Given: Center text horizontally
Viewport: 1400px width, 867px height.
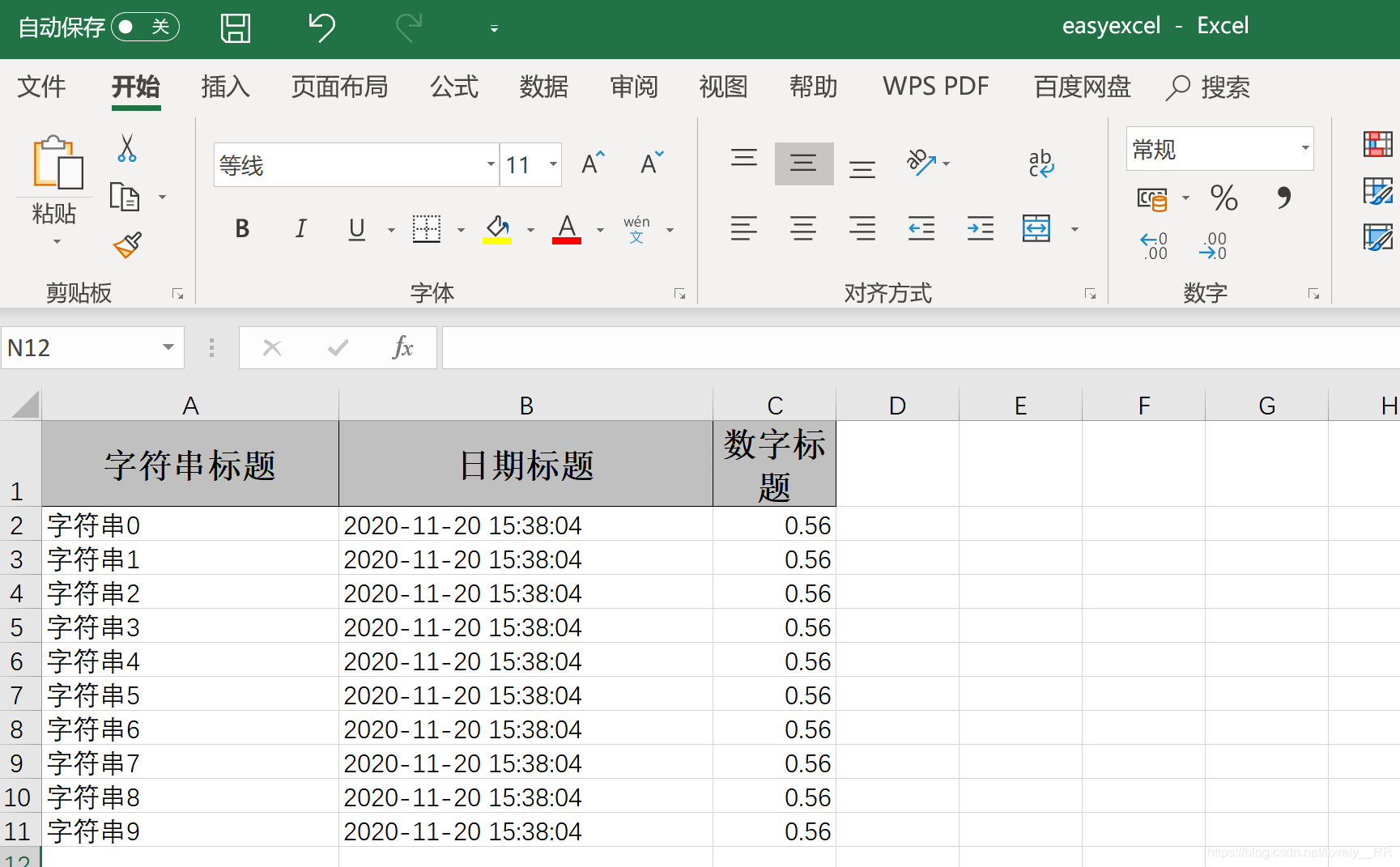Looking at the screenshot, I should point(803,229).
